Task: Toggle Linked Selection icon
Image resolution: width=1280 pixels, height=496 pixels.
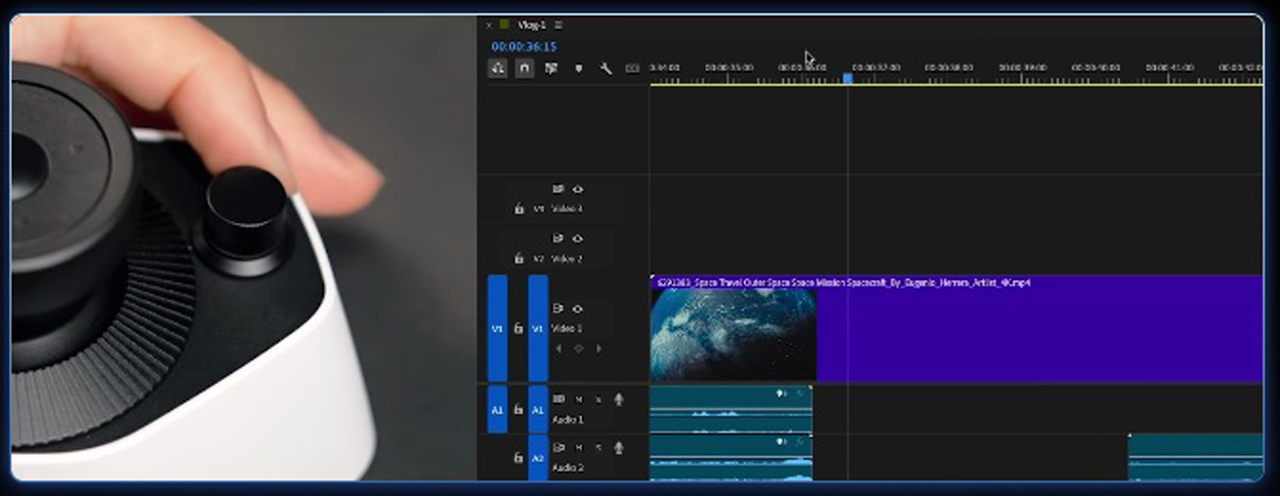Action: point(551,68)
